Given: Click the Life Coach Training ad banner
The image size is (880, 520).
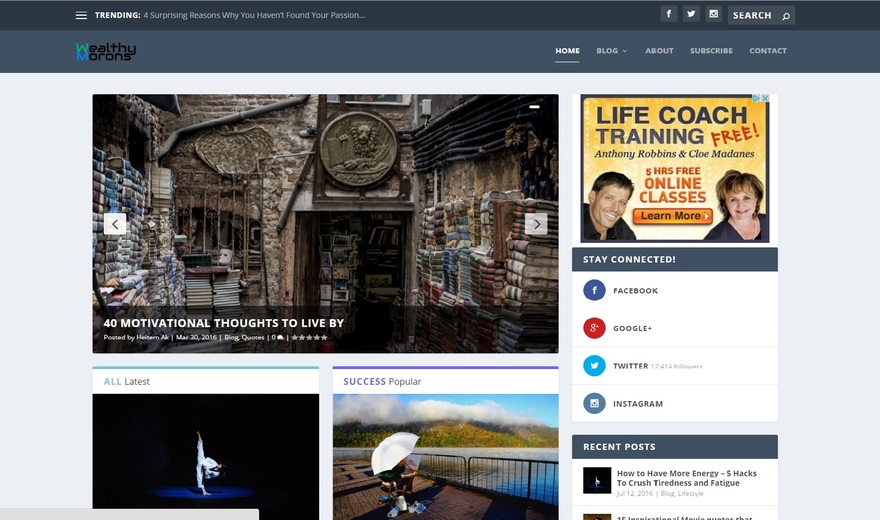Looking at the screenshot, I should click(675, 168).
